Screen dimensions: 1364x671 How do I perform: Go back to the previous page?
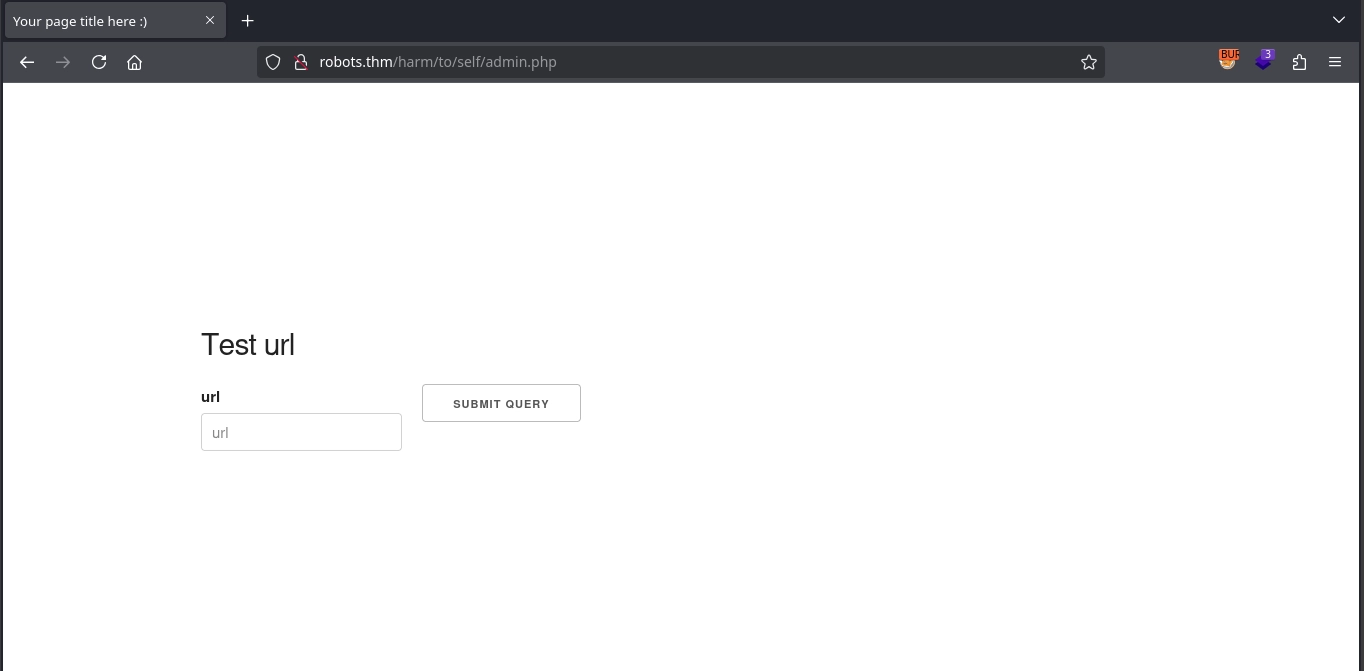[27, 62]
